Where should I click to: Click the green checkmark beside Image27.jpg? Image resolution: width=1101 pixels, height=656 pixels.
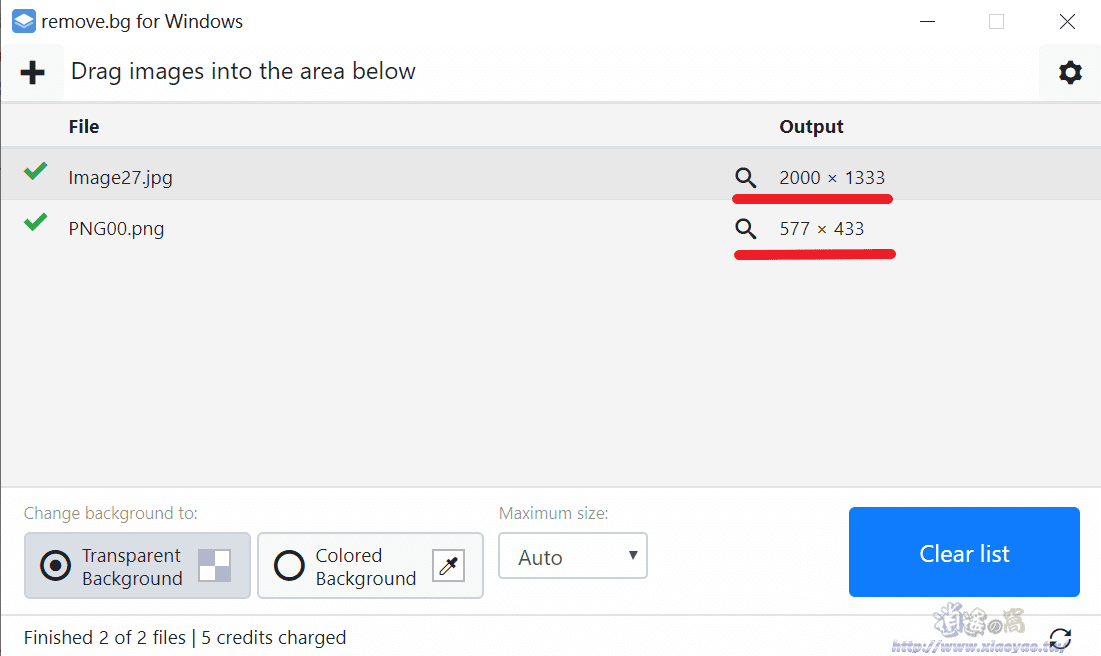tap(35, 172)
